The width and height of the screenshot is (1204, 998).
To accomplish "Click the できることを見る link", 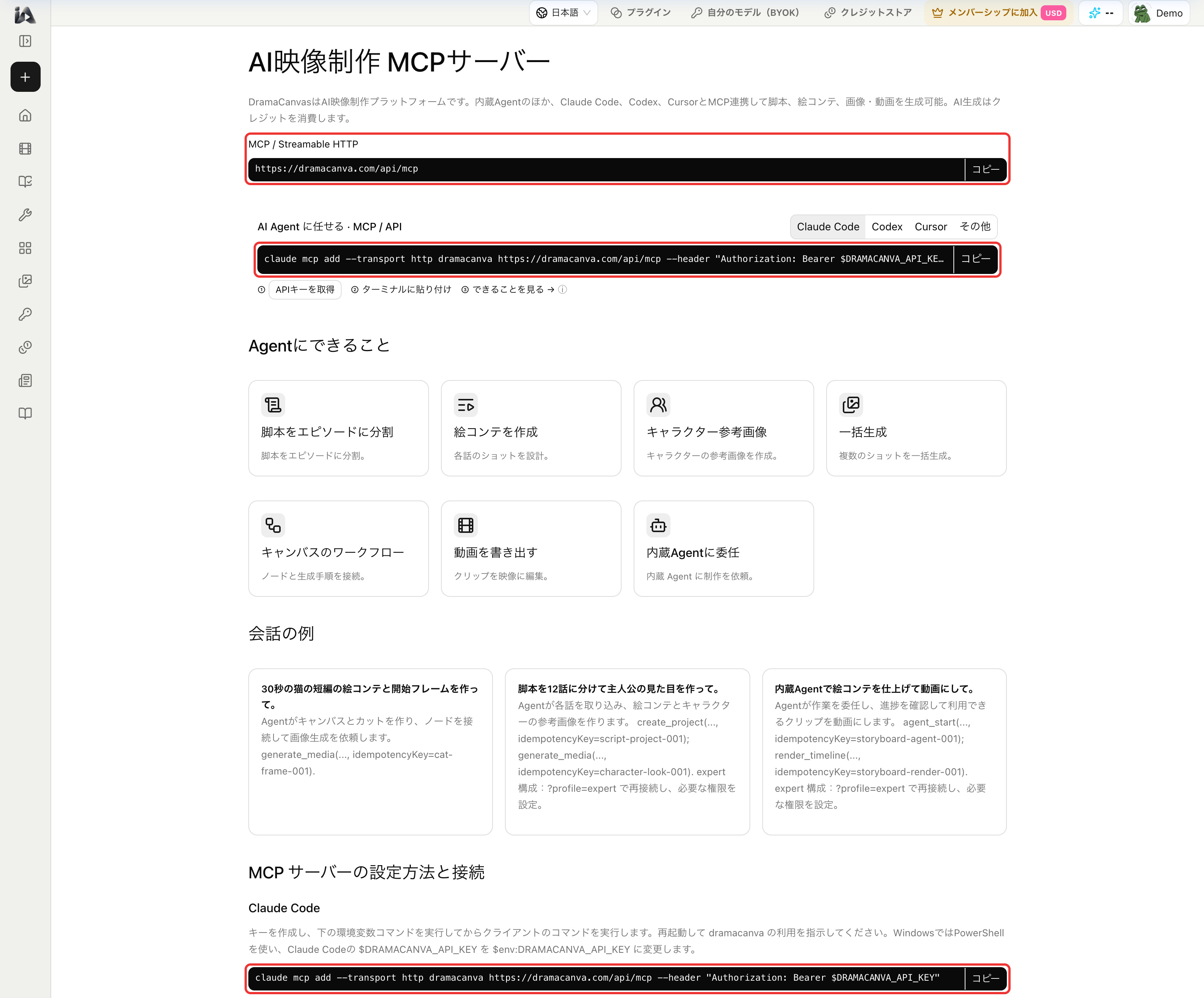I will [x=513, y=290].
